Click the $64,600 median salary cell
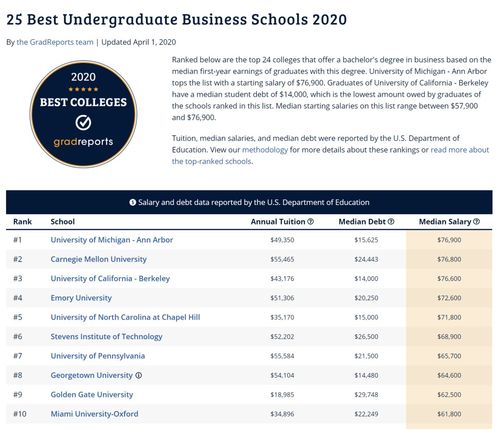The width and height of the screenshot is (500, 429). click(x=449, y=375)
